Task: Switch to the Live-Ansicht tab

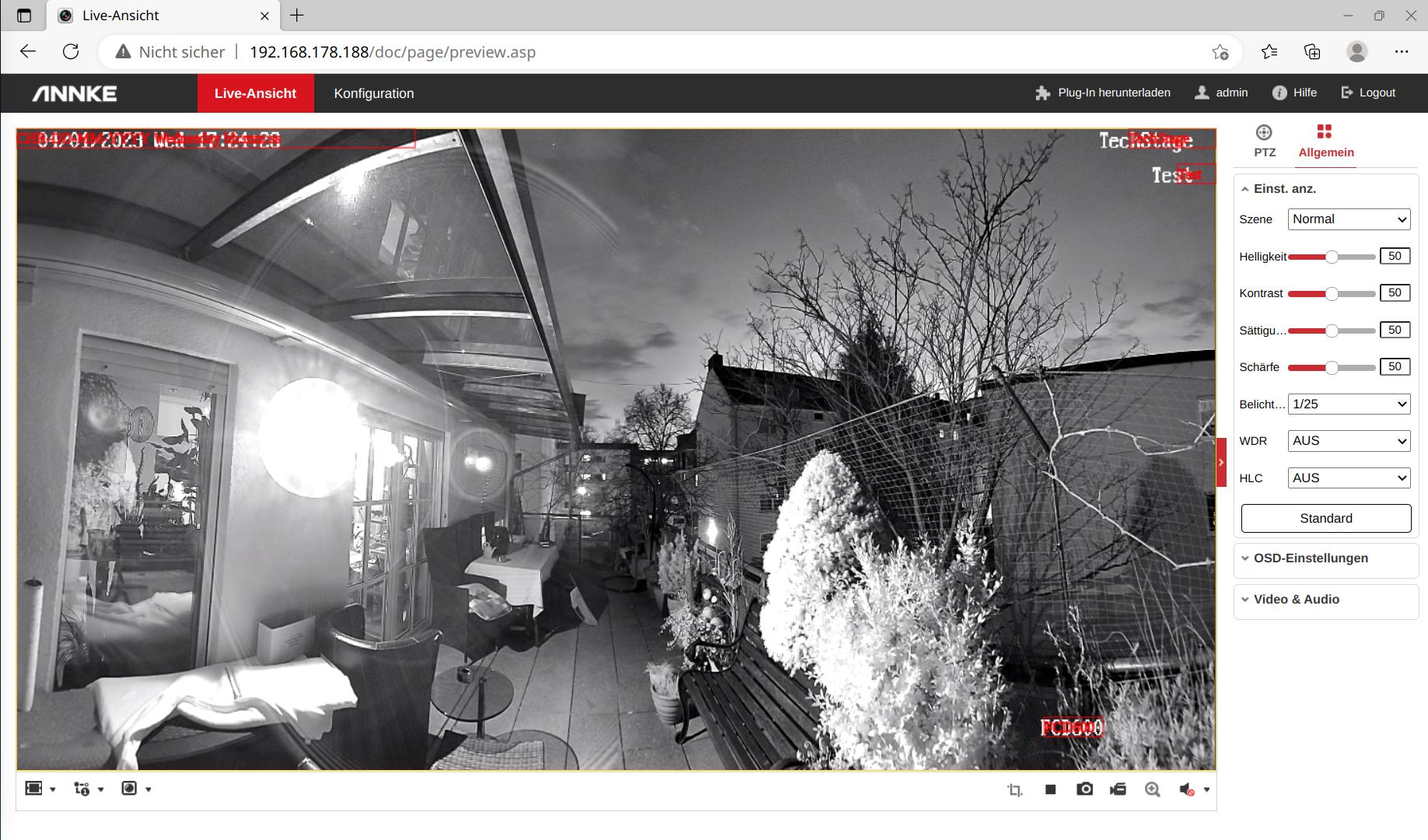Action: coord(255,93)
